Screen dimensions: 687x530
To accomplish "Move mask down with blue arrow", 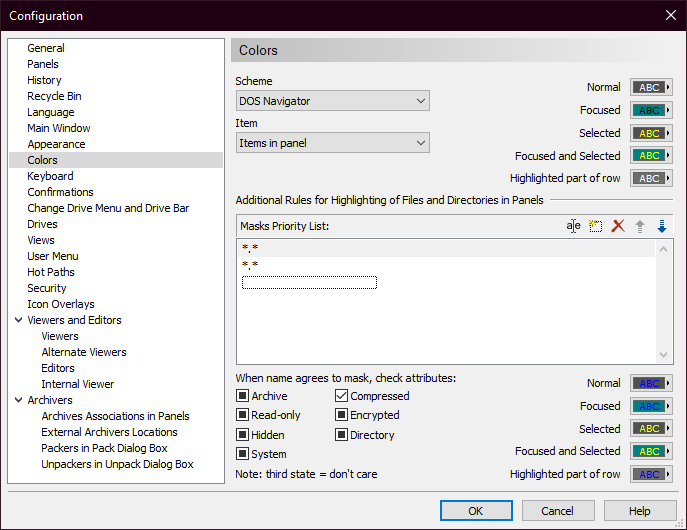I will pos(661,226).
